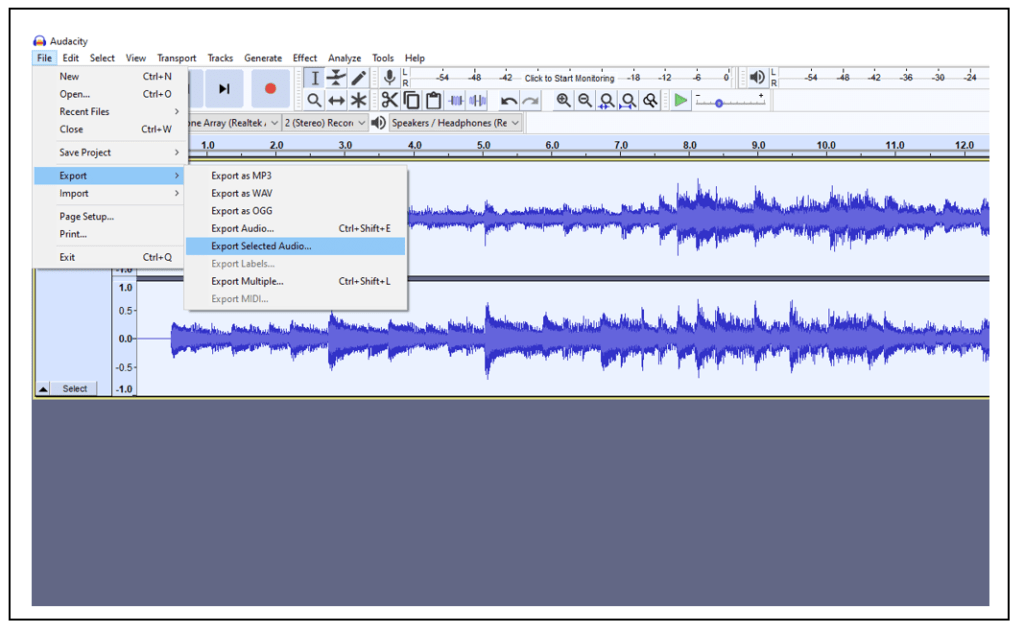
Task: Click the 6.0 mark on the timeline ruler
Action: [551, 144]
